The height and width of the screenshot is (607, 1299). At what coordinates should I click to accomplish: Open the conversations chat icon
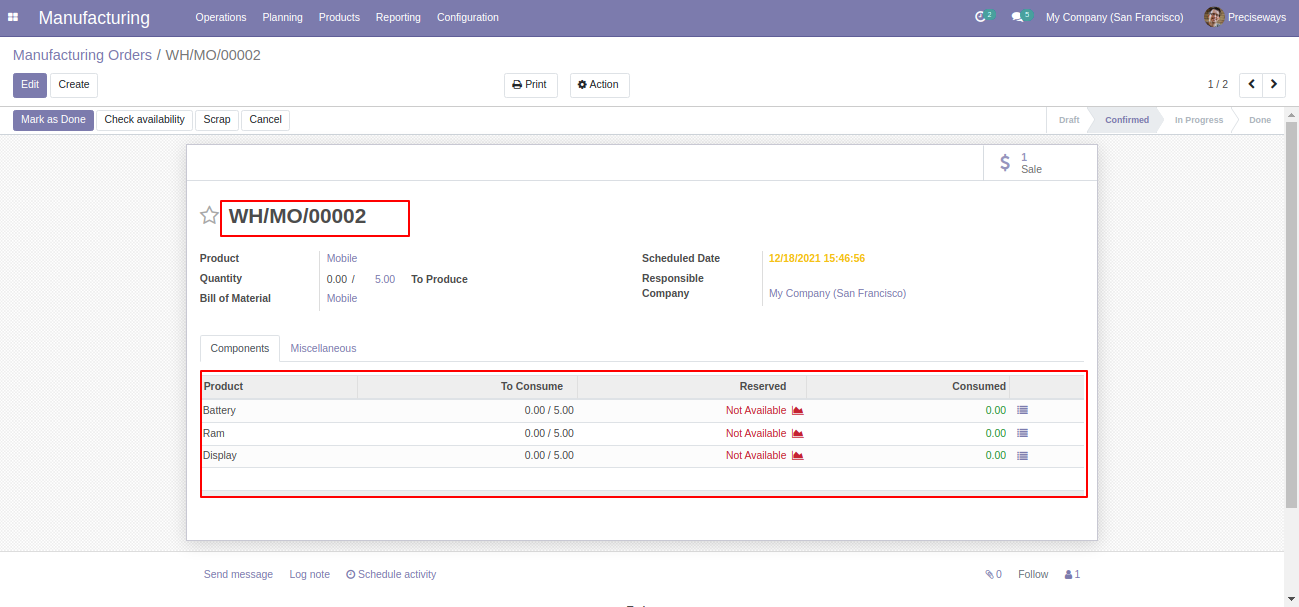[x=1017, y=17]
